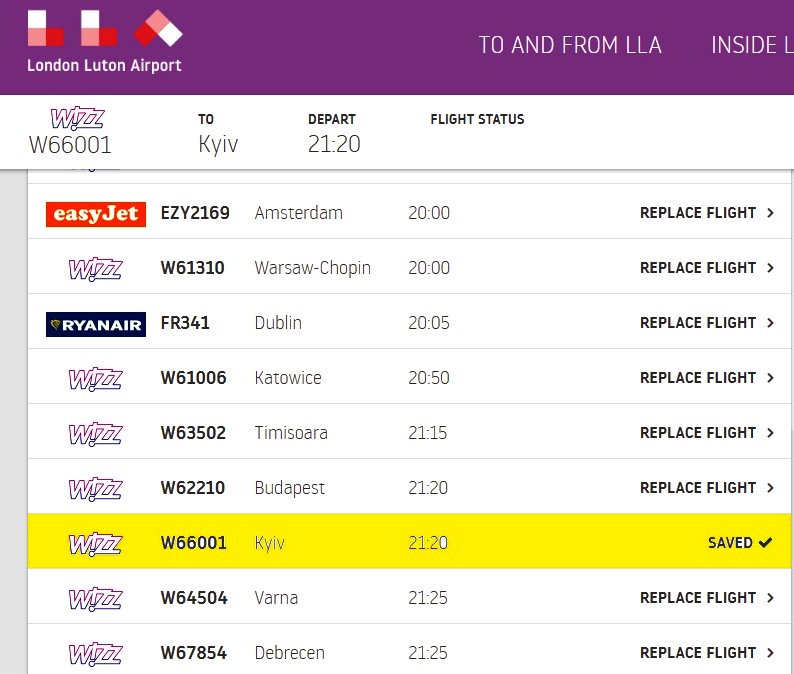
Task: Click the easyJet logo for flight EZY2169
Action: tap(96, 214)
